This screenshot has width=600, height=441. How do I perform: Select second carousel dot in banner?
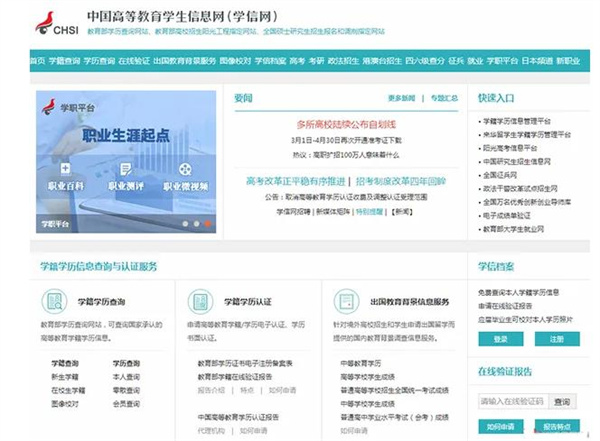pos(196,224)
